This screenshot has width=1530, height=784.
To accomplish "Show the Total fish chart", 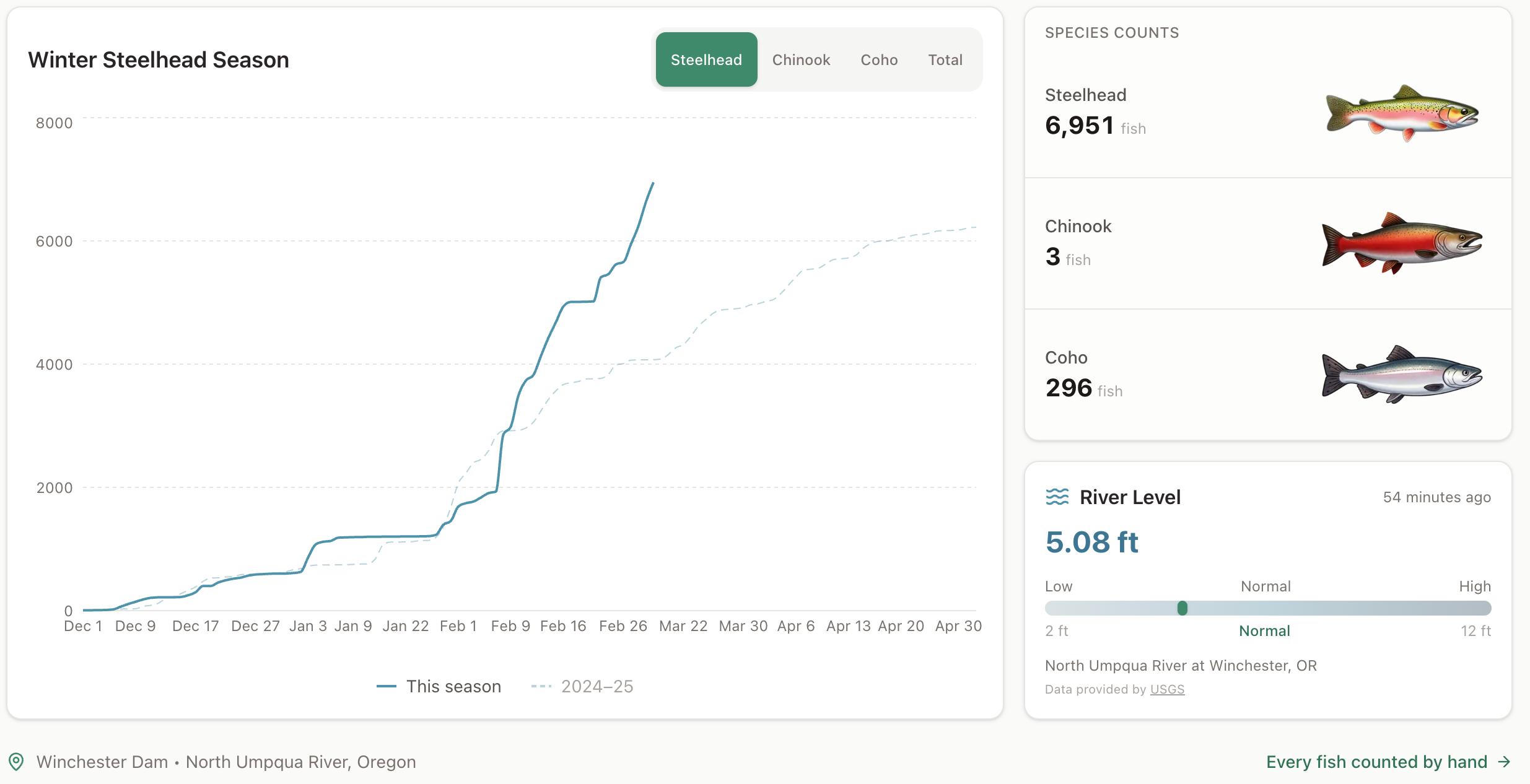I will (945, 59).
